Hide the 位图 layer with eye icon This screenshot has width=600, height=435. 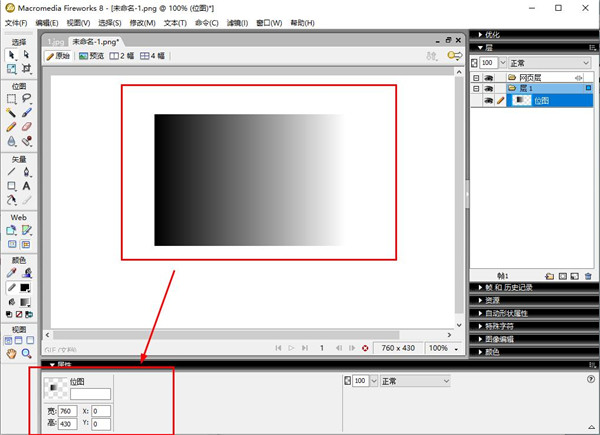point(489,100)
